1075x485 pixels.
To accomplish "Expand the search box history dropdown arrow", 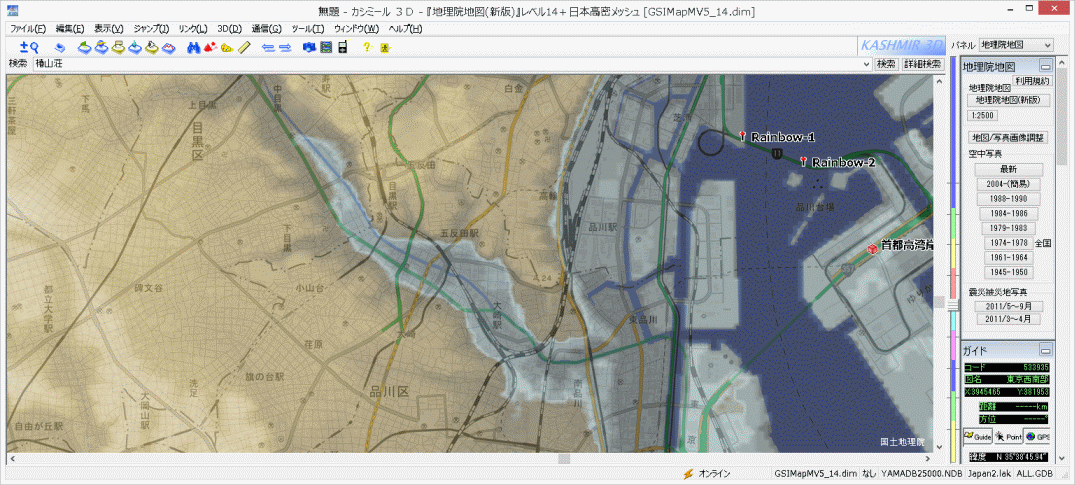I will [x=865, y=63].
